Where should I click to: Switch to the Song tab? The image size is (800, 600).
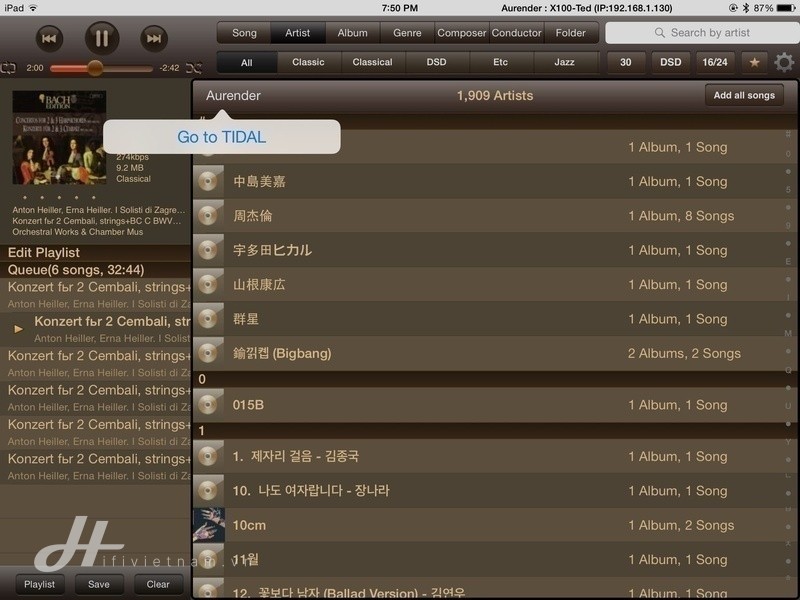pyautogui.click(x=244, y=33)
